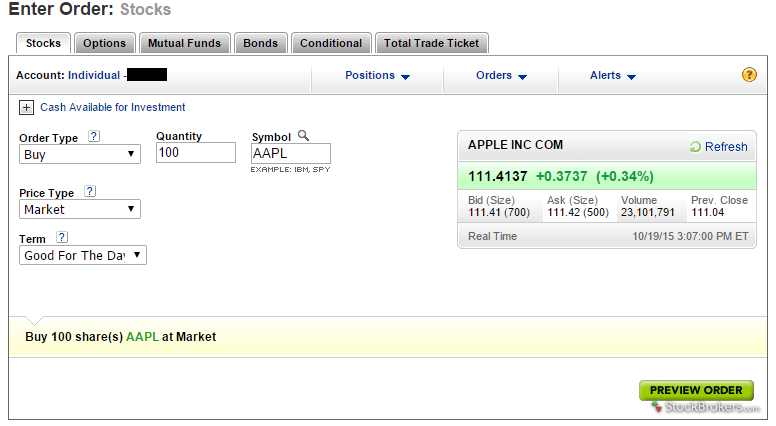Click into the Quantity input field

tap(196, 153)
